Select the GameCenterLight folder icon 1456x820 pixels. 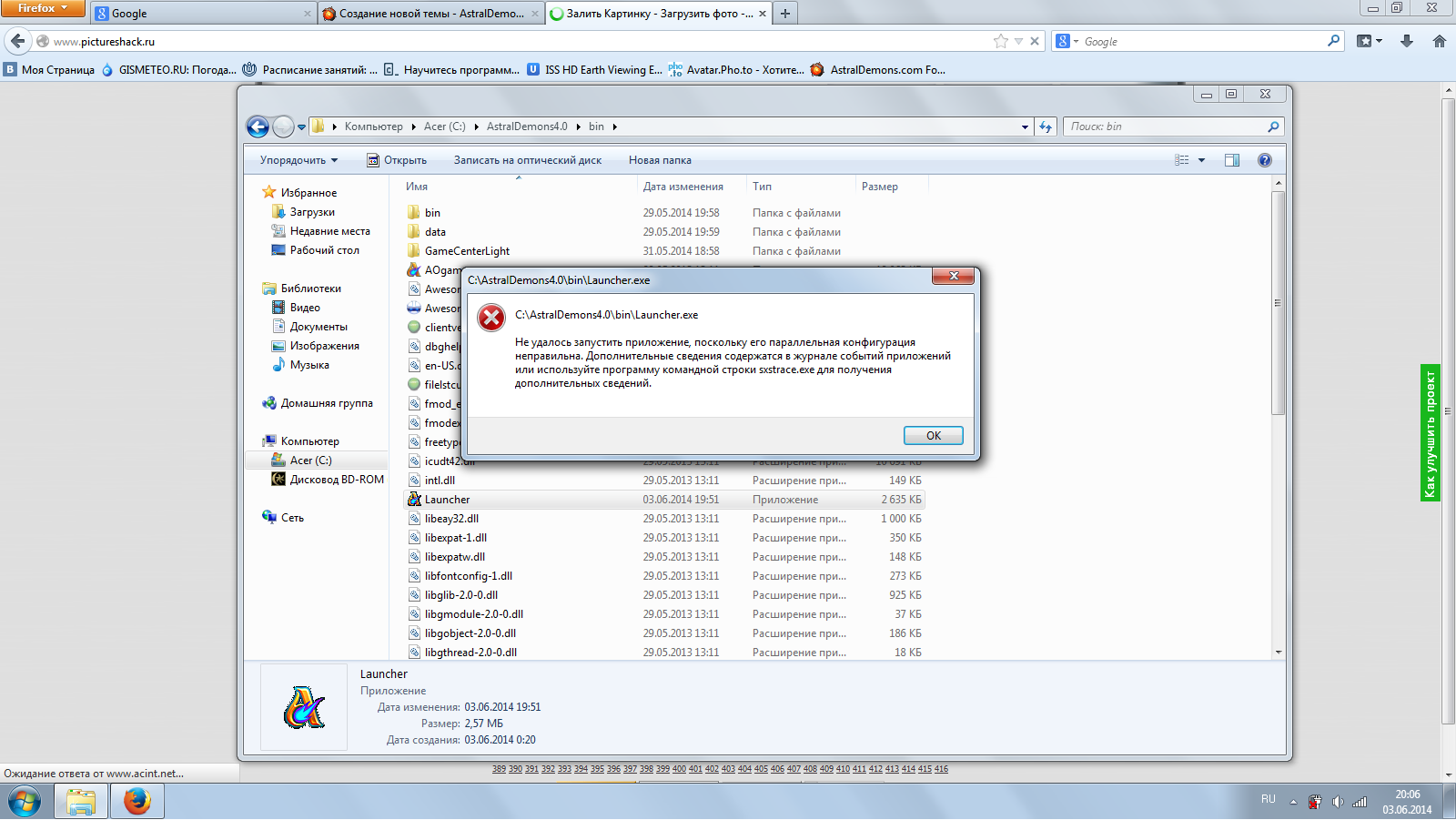pos(414,251)
